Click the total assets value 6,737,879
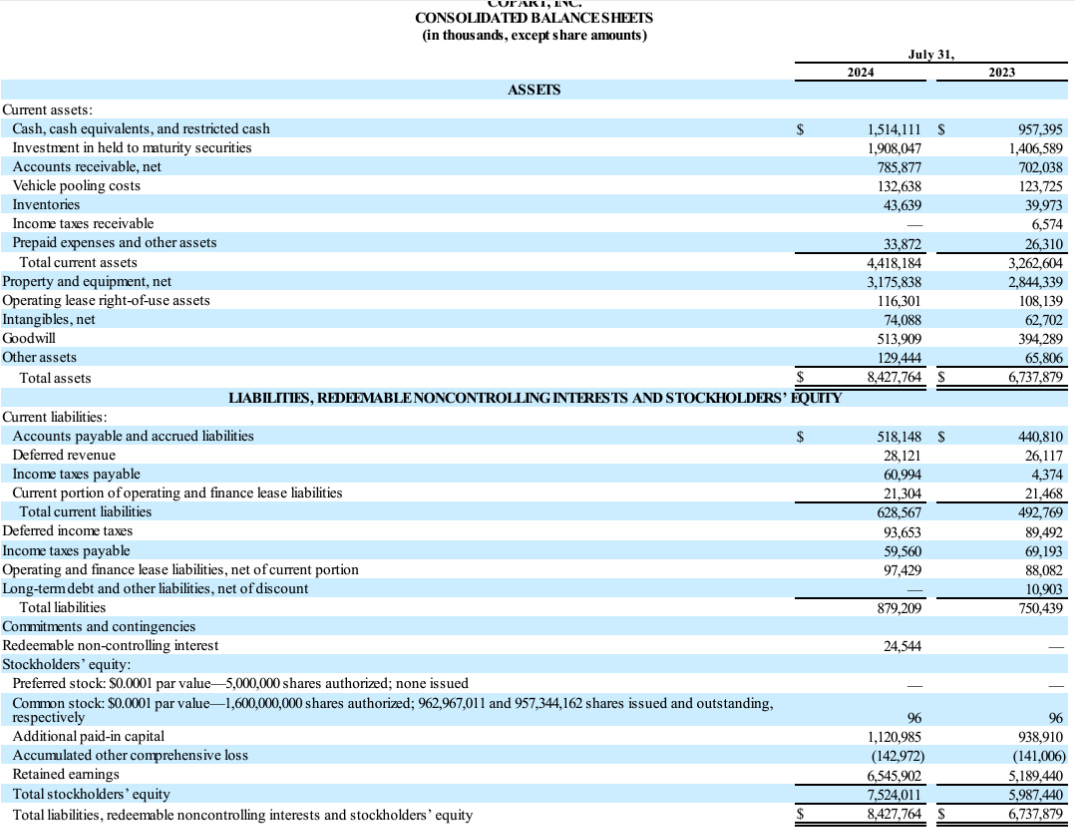Image resolution: width=1075 pixels, height=827 pixels. [1035, 377]
